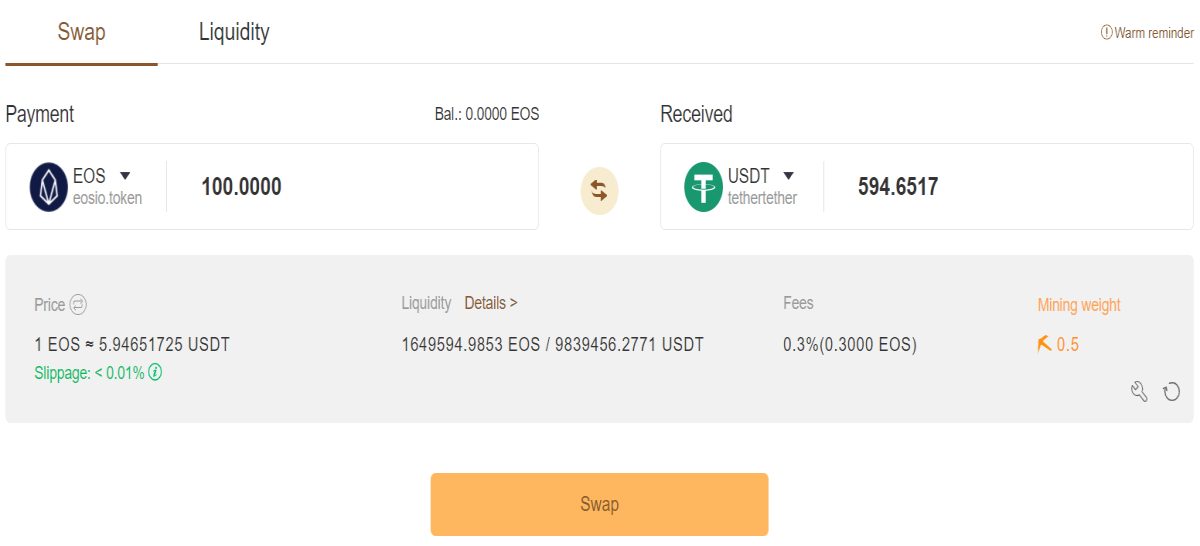
Task: Click the slippage info icon
Action: 155,373
